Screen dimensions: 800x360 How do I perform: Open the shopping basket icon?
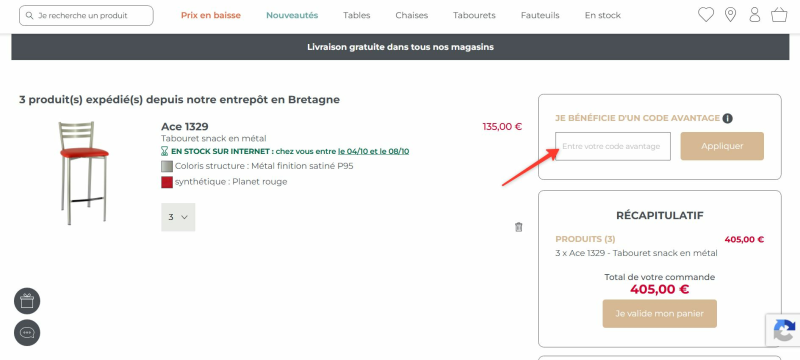click(x=779, y=15)
